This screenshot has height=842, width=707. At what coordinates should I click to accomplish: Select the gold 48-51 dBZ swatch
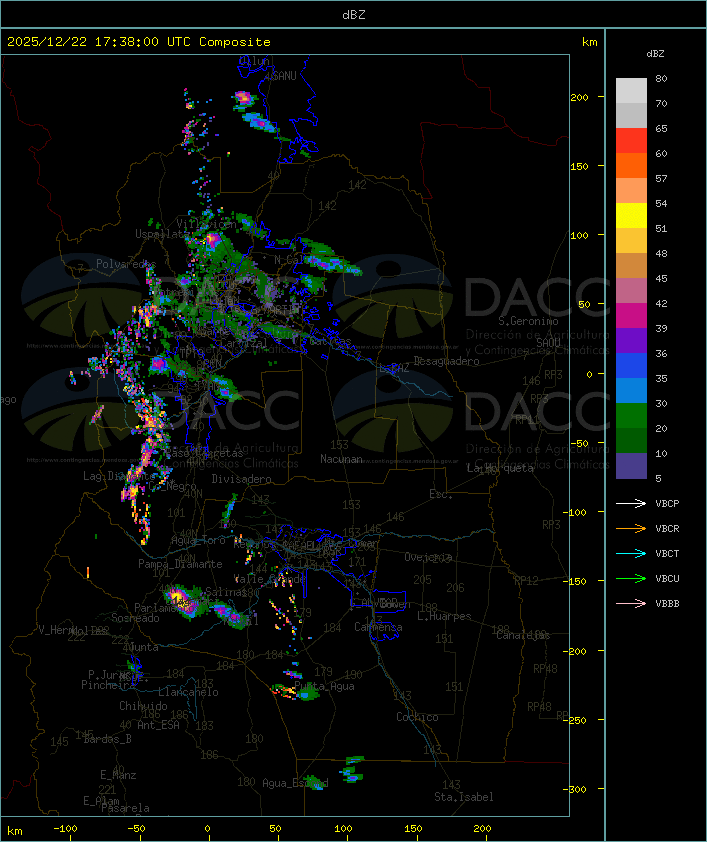(x=631, y=240)
